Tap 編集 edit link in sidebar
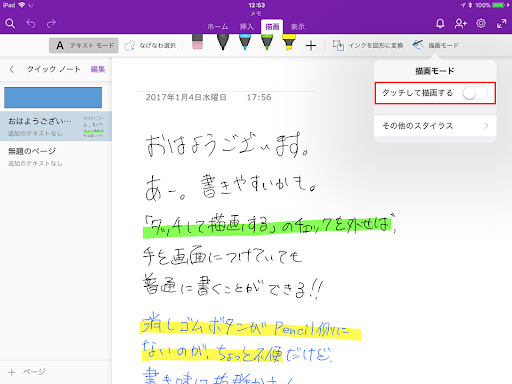 coord(98,69)
